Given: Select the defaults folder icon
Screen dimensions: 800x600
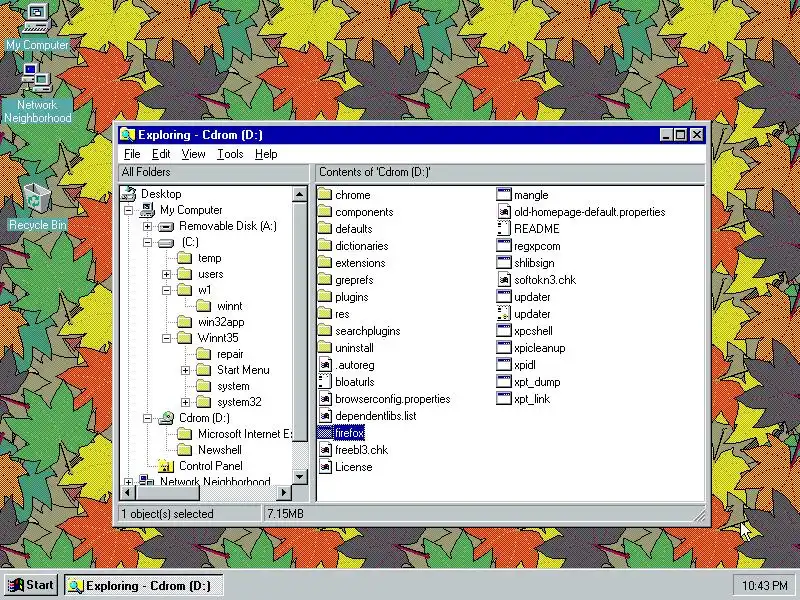Looking at the screenshot, I should [325, 229].
